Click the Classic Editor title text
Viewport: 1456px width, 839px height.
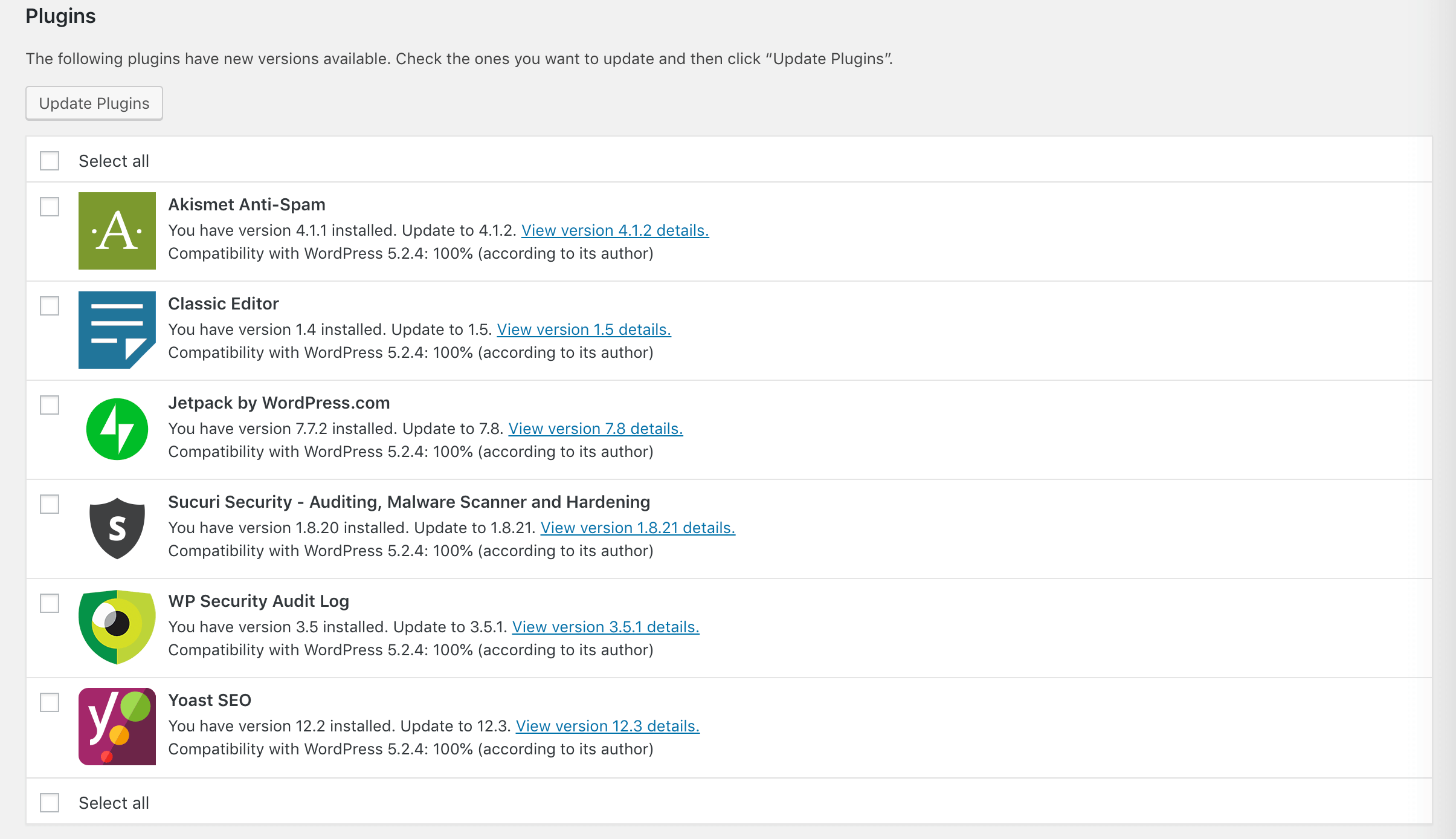pyautogui.click(x=224, y=303)
